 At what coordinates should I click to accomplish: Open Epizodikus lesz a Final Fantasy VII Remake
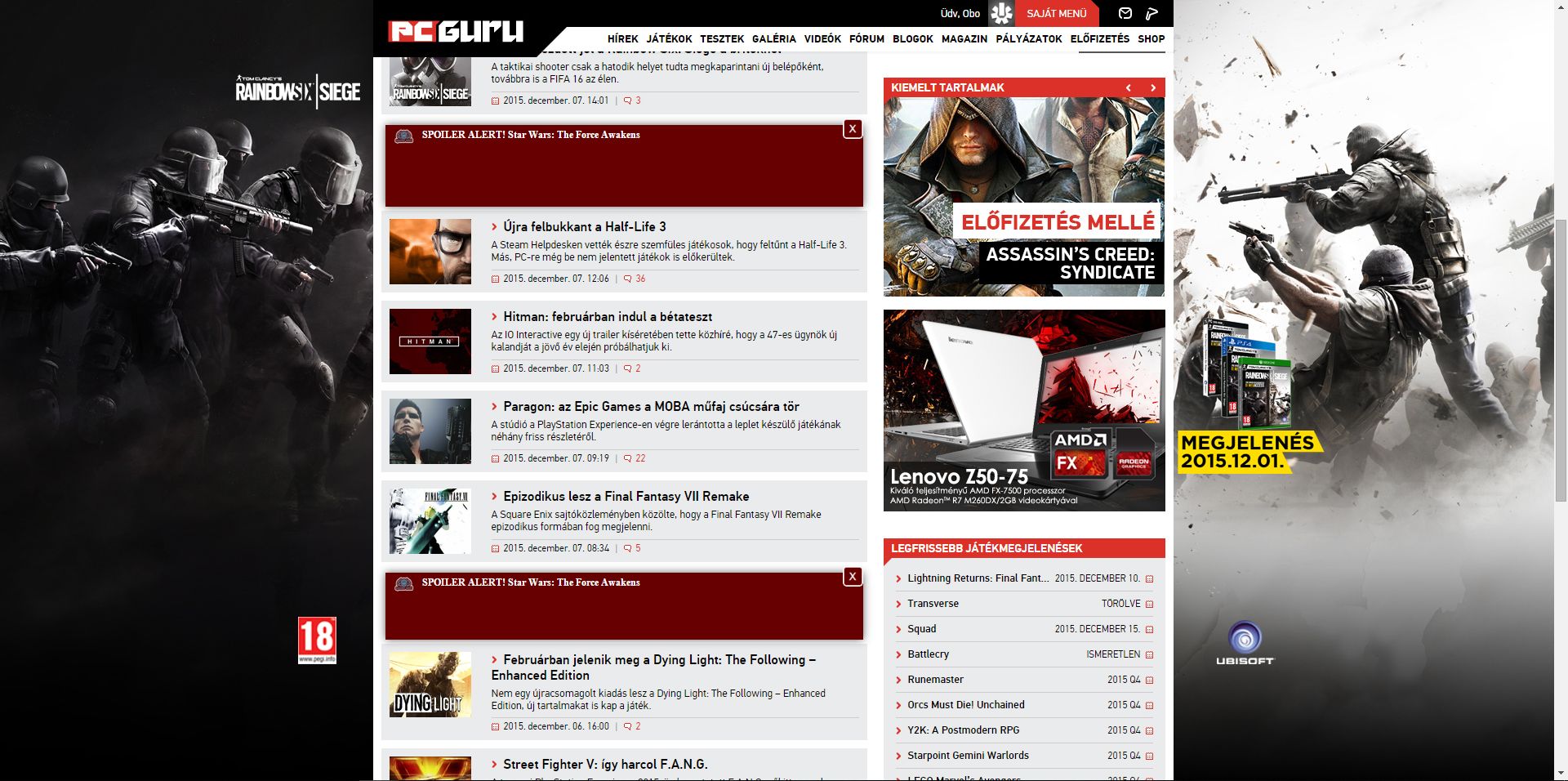click(x=626, y=496)
